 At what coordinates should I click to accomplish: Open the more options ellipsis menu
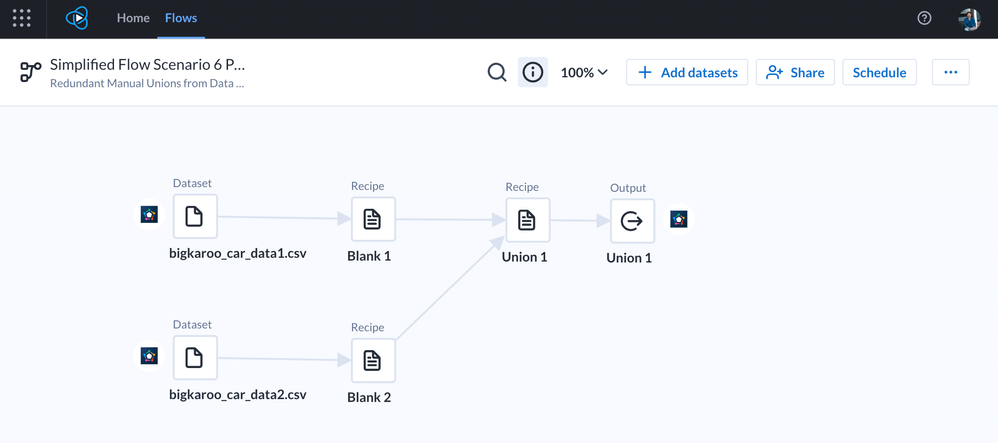(x=950, y=72)
